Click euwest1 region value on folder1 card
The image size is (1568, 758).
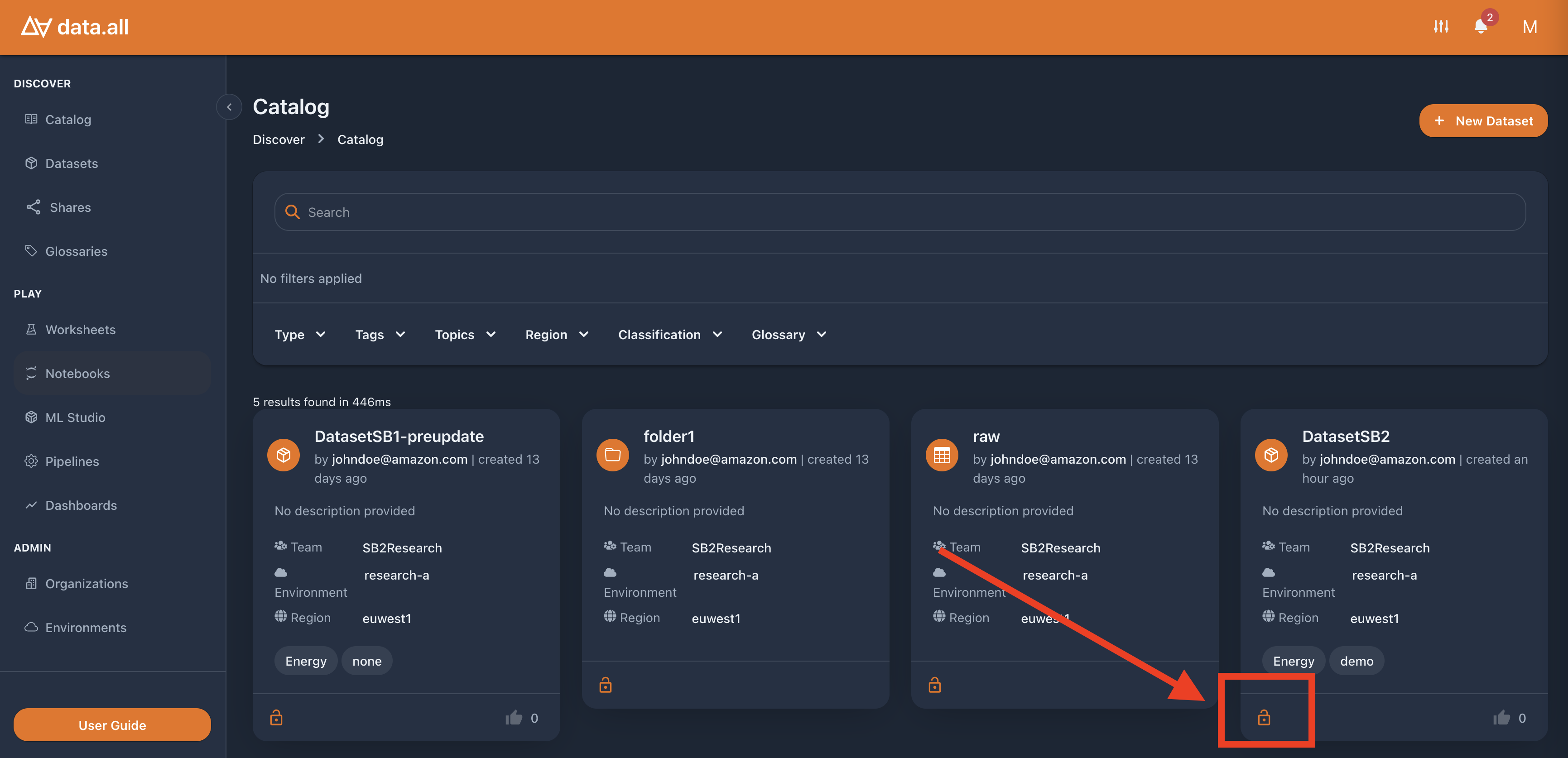pos(716,618)
